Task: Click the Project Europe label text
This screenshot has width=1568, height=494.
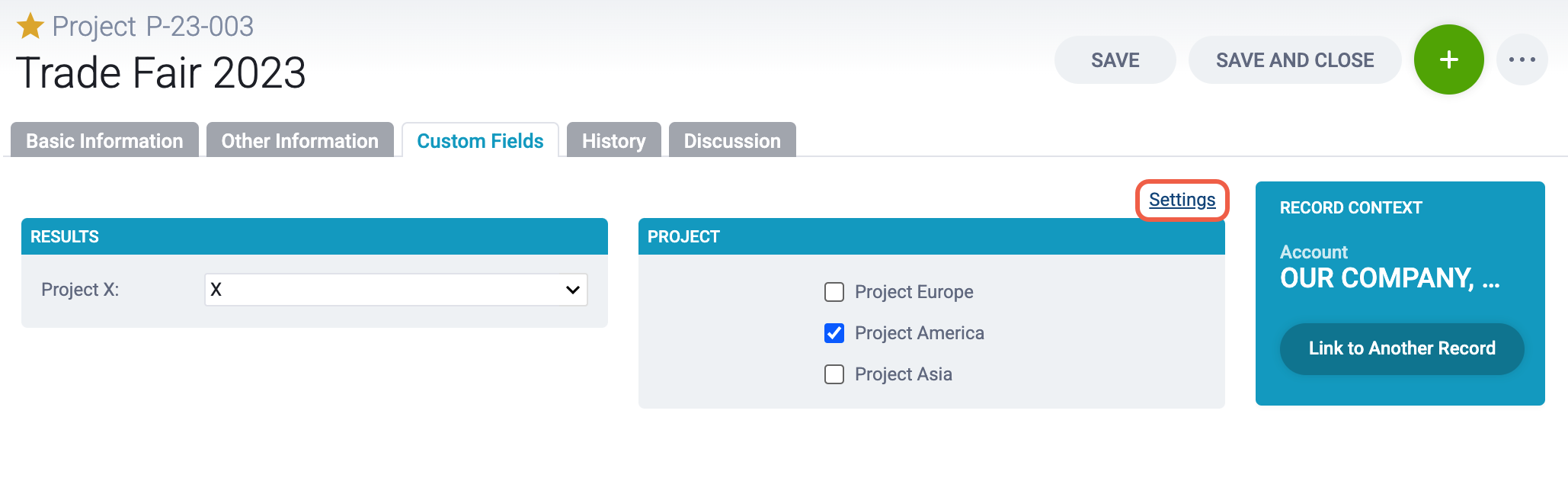Action: 914,292
